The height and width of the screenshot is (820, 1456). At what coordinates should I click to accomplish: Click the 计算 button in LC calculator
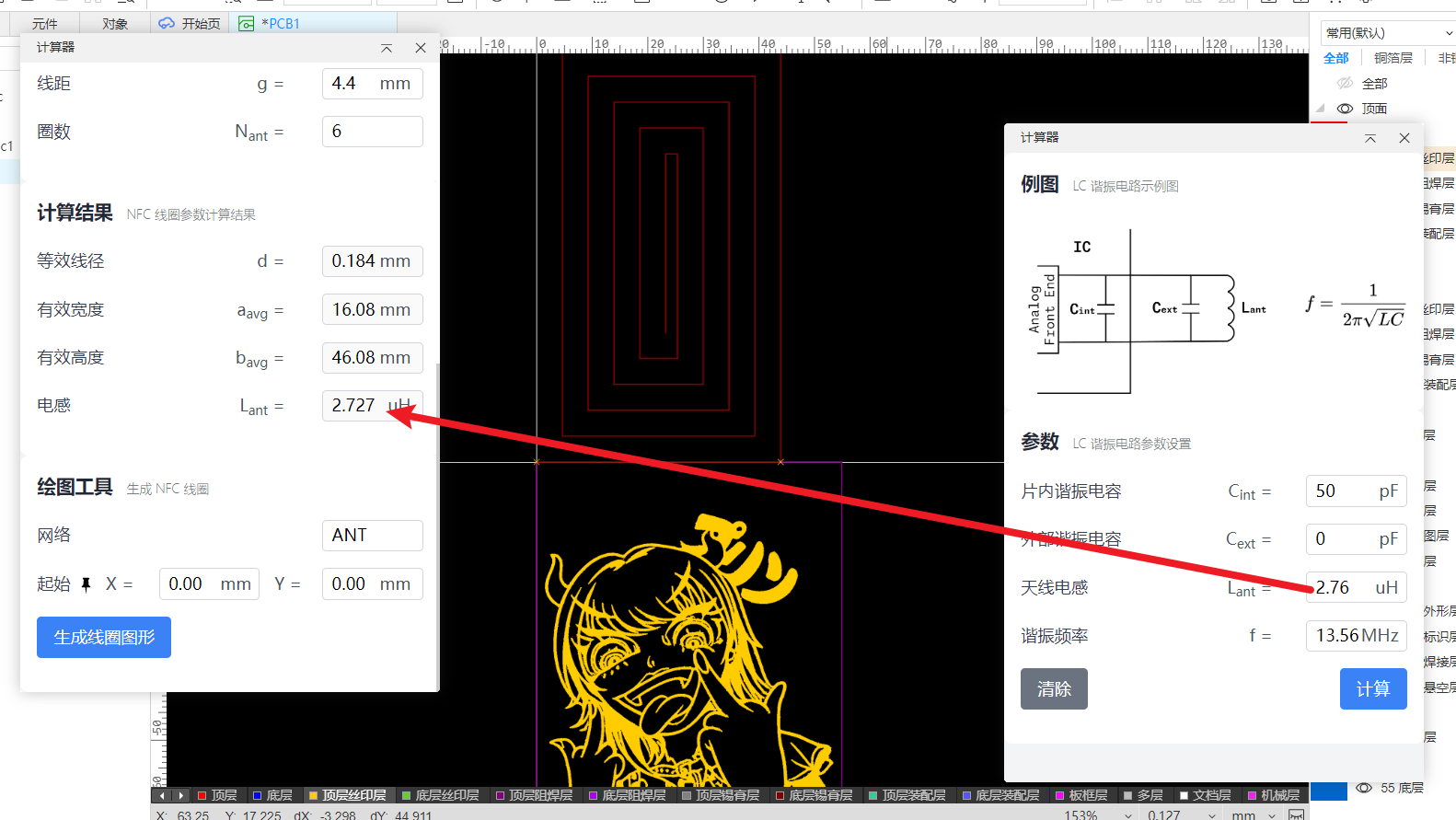[1373, 688]
